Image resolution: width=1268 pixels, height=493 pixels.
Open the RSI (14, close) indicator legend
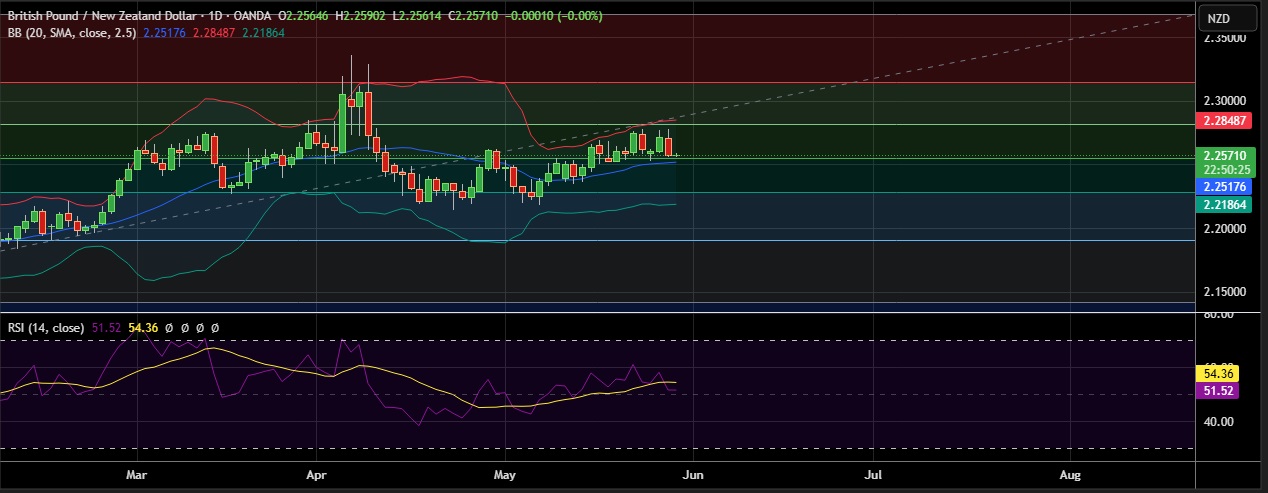point(46,327)
